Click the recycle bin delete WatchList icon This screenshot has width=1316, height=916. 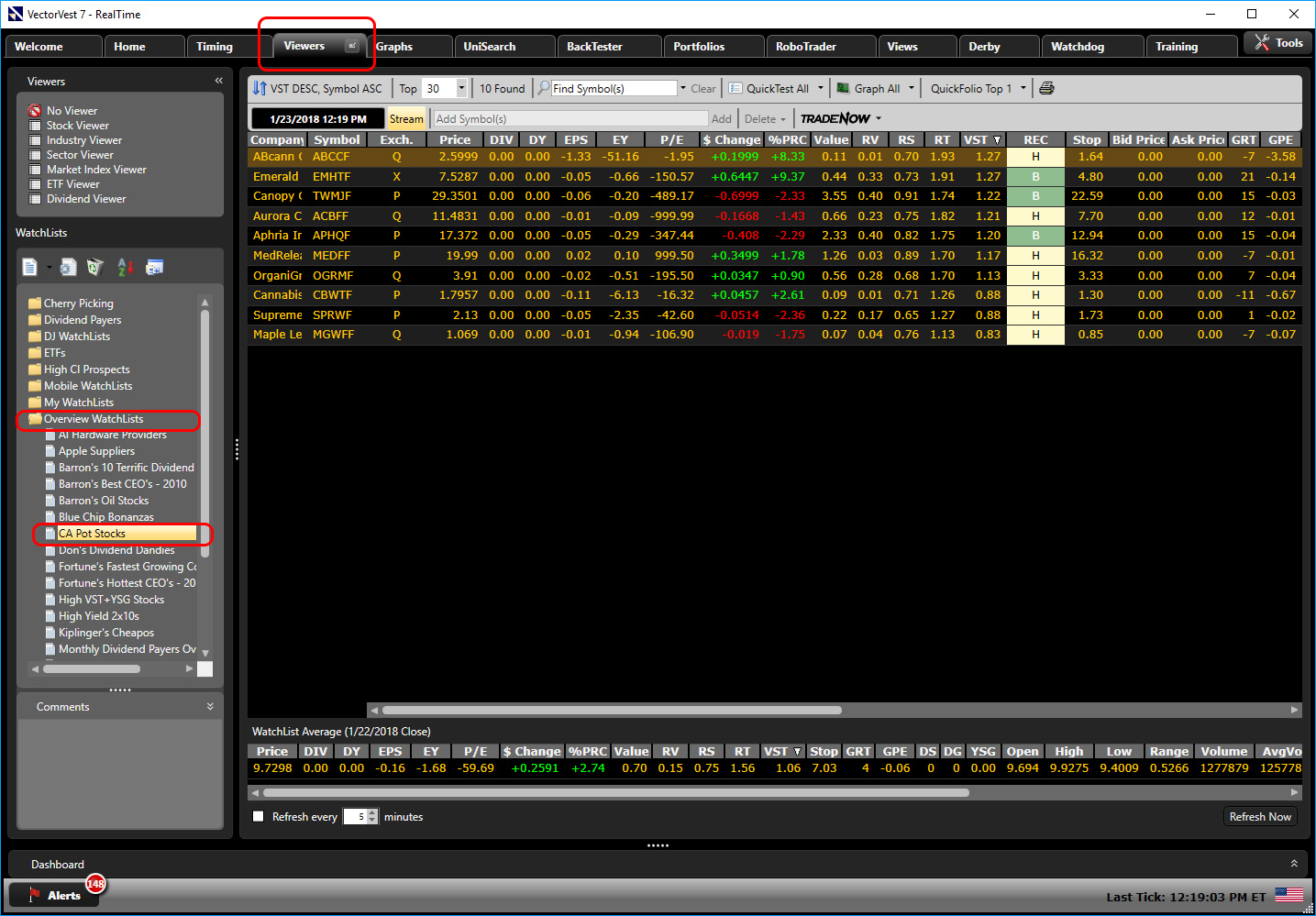pyautogui.click(x=94, y=267)
